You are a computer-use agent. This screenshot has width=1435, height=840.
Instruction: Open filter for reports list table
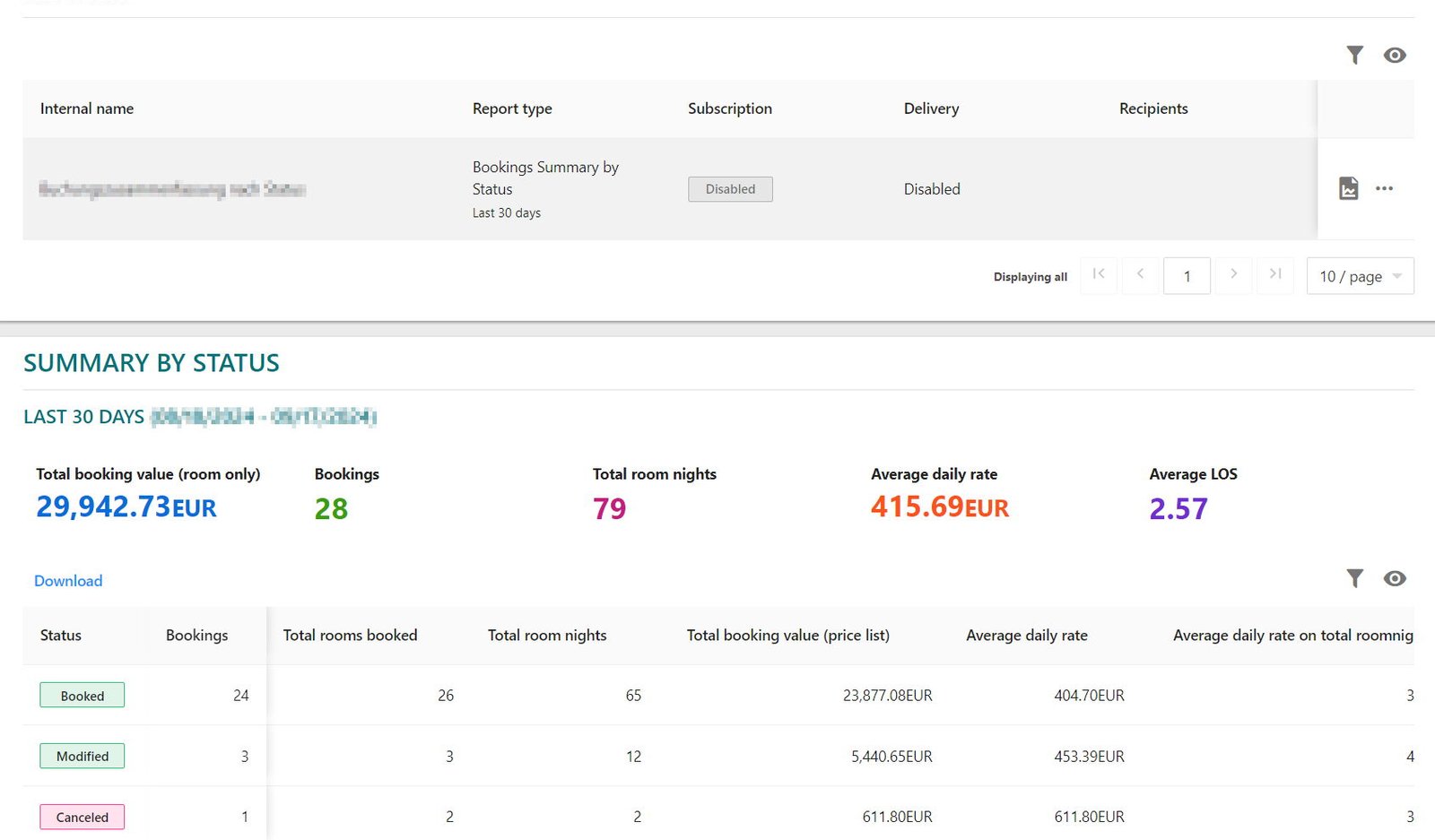point(1354,55)
